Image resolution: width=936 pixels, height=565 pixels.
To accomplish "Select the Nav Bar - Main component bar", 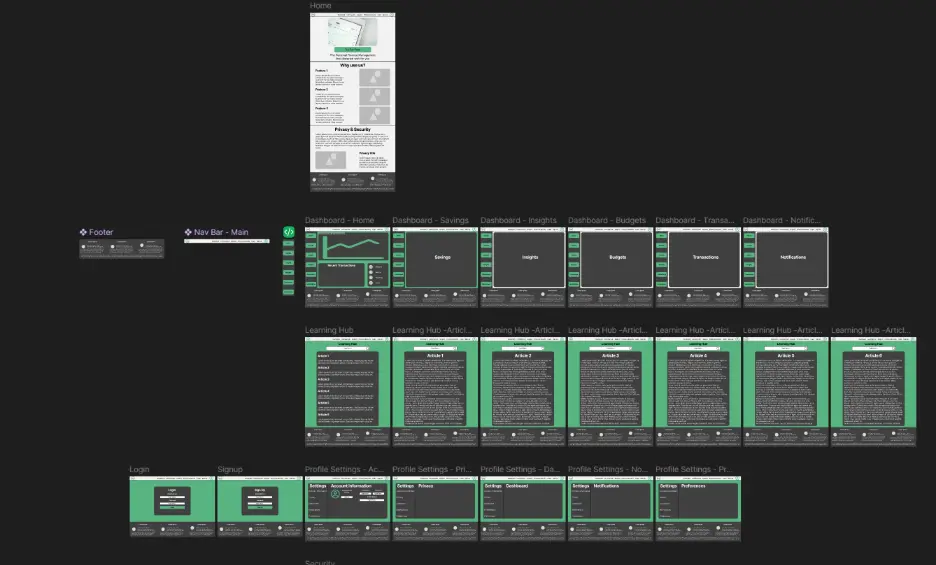I will click(227, 241).
